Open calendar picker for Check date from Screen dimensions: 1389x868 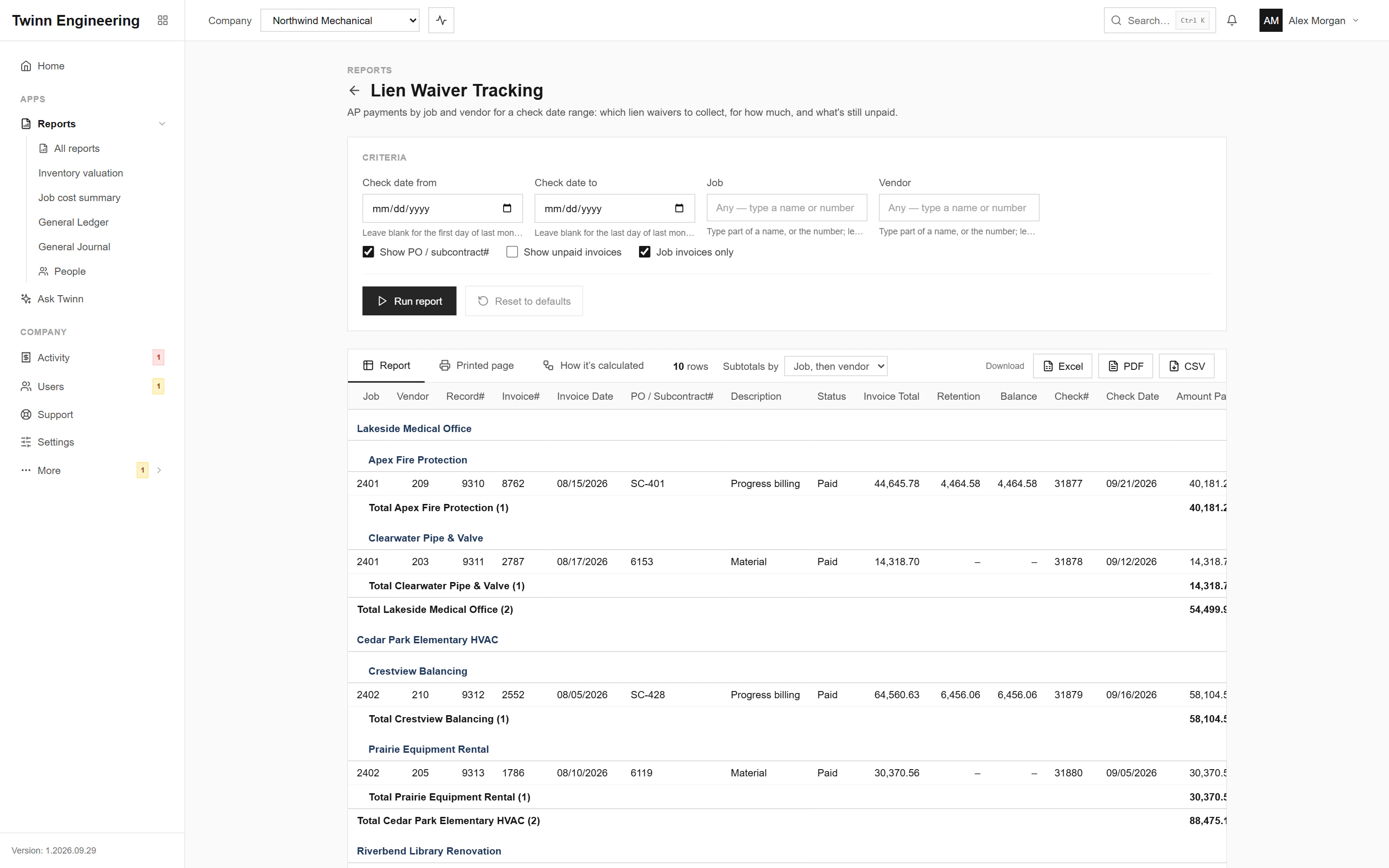(507, 208)
